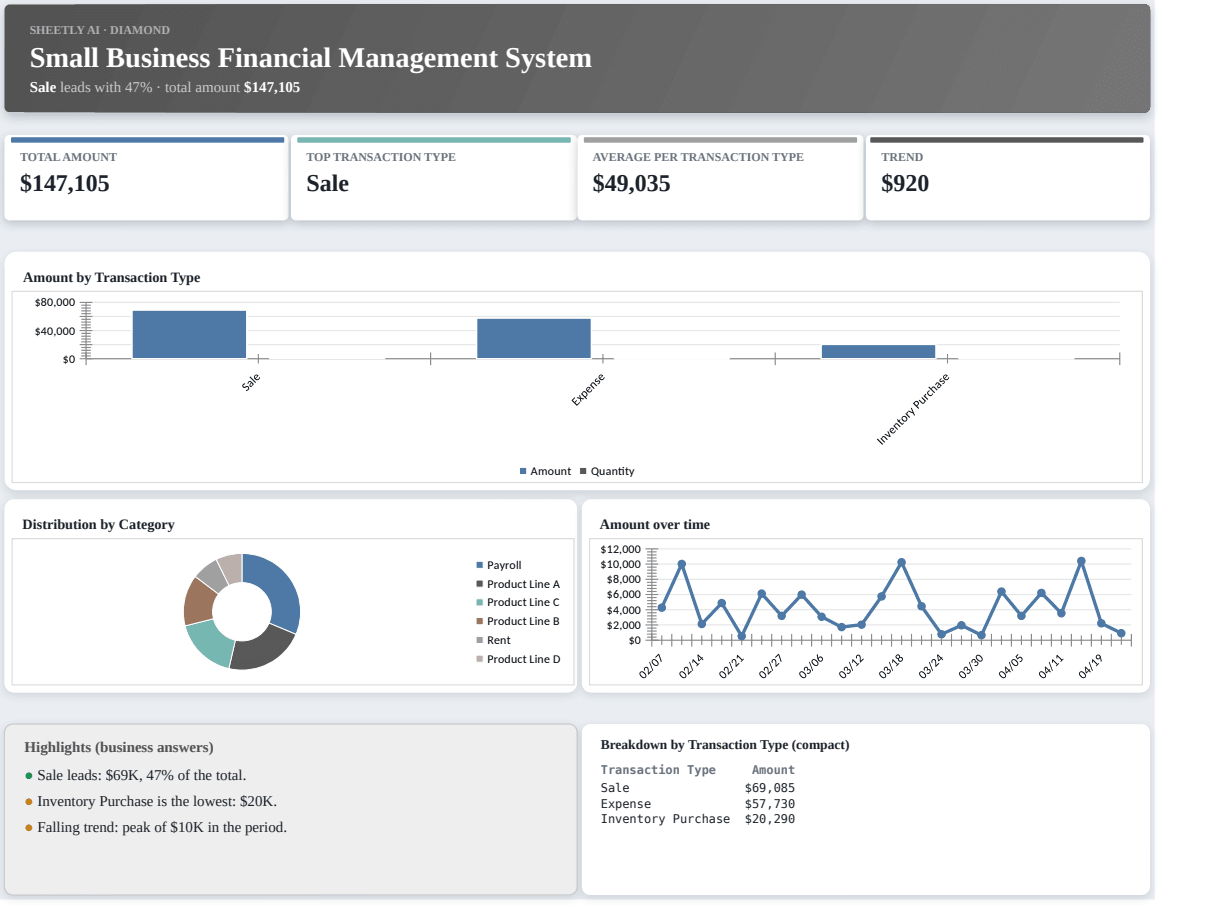This screenshot has width=1227, height=922.
Task: Click the Sale amount $69,085 cell
Action: coord(770,788)
